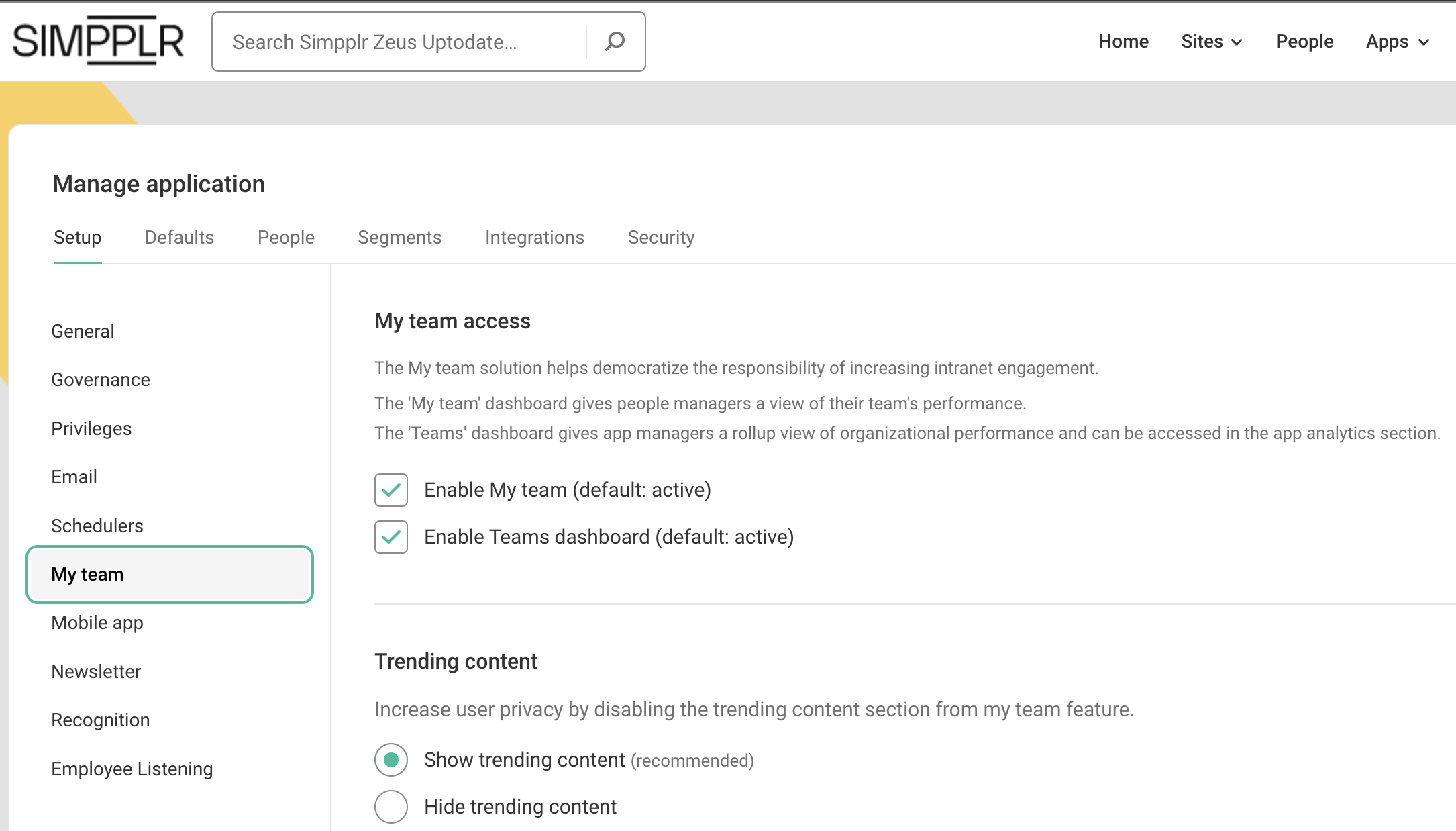Screen dimensions: 1456x831
Task: Go to Newsletter settings
Action: click(x=96, y=671)
